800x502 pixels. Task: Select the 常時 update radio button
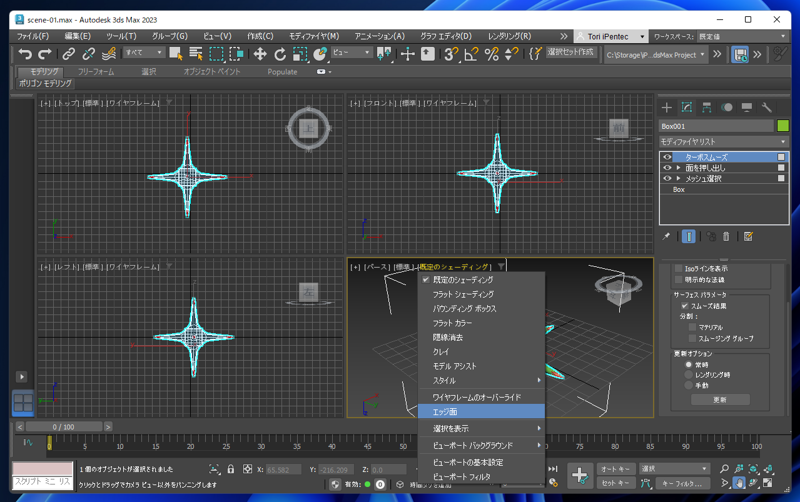[x=688, y=364]
